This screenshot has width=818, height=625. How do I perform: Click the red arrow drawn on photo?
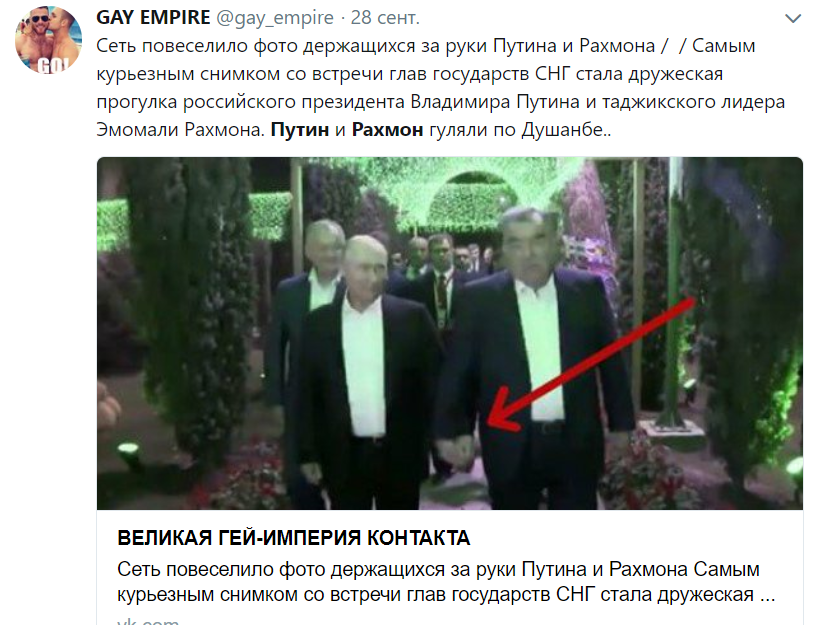[x=590, y=365]
